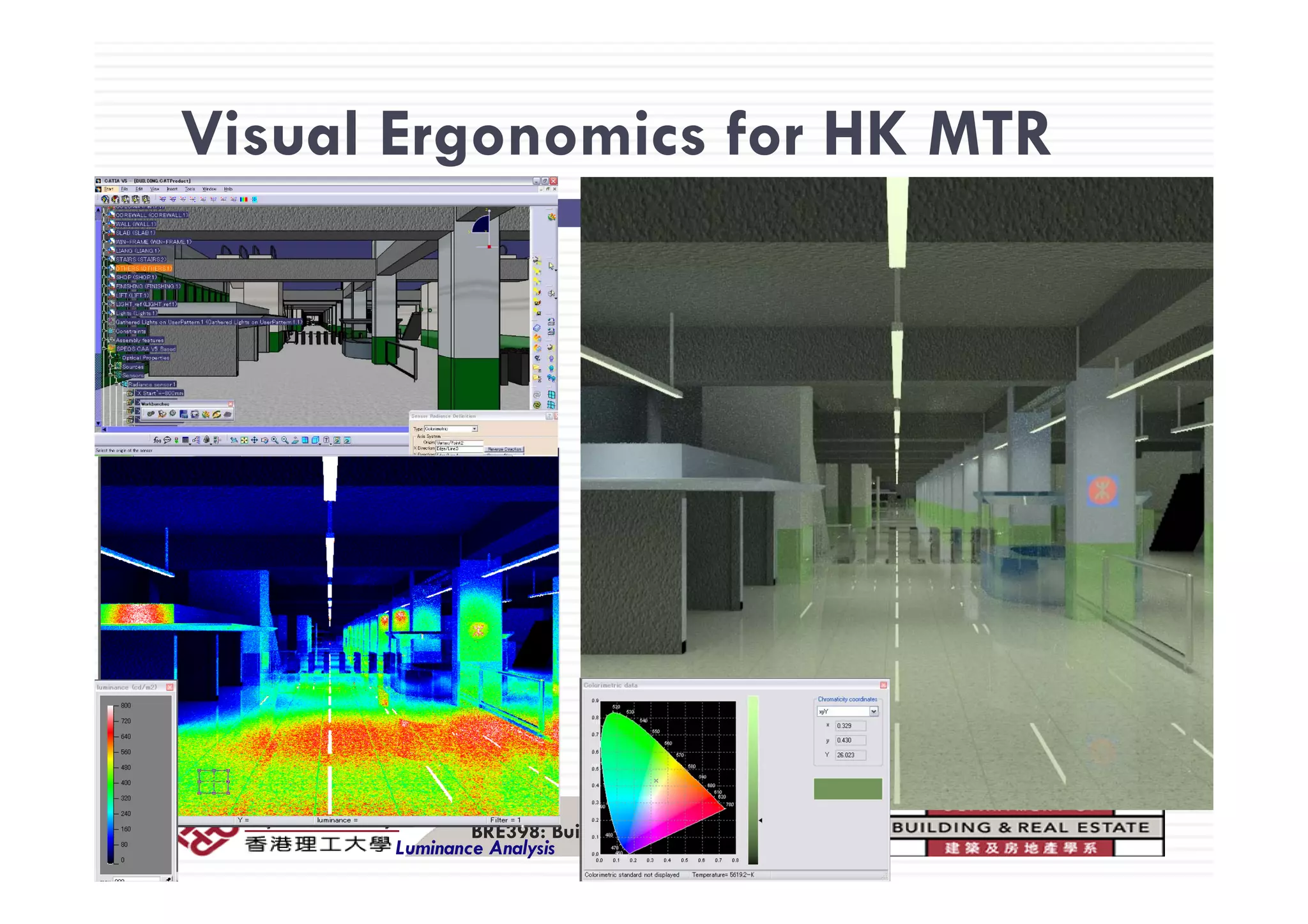Select Radiance sensor.1 in the tree
Screen dimensions: 1308x924
[x=152, y=384]
